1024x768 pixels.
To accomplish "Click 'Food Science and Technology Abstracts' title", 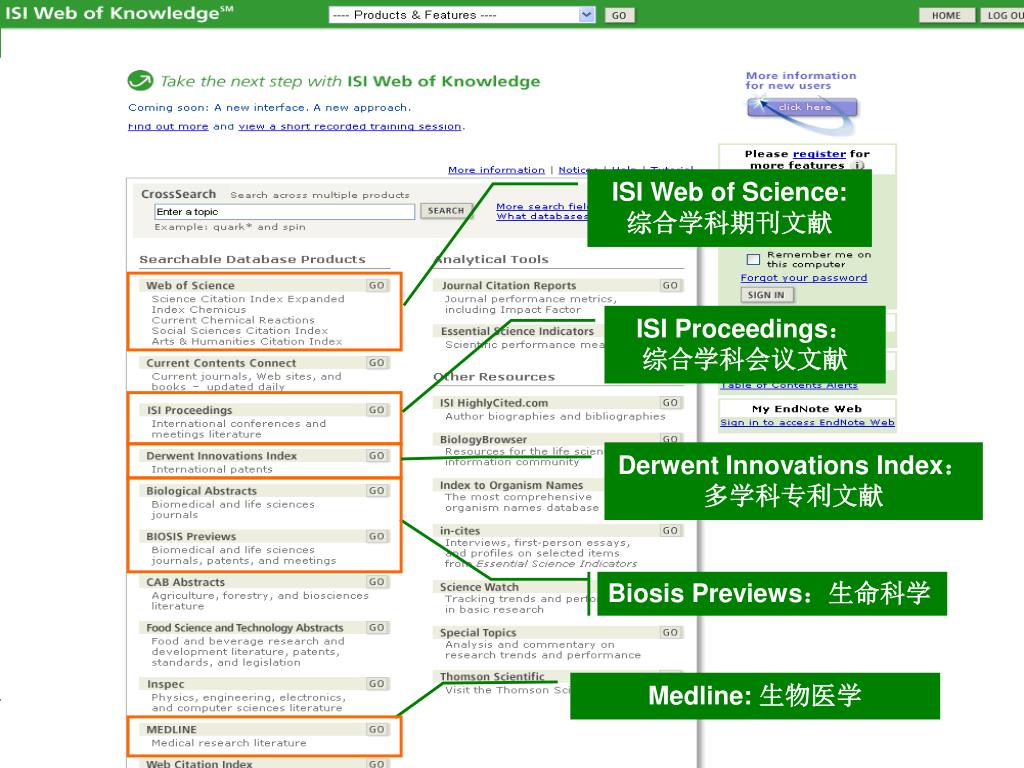I will coord(244,628).
